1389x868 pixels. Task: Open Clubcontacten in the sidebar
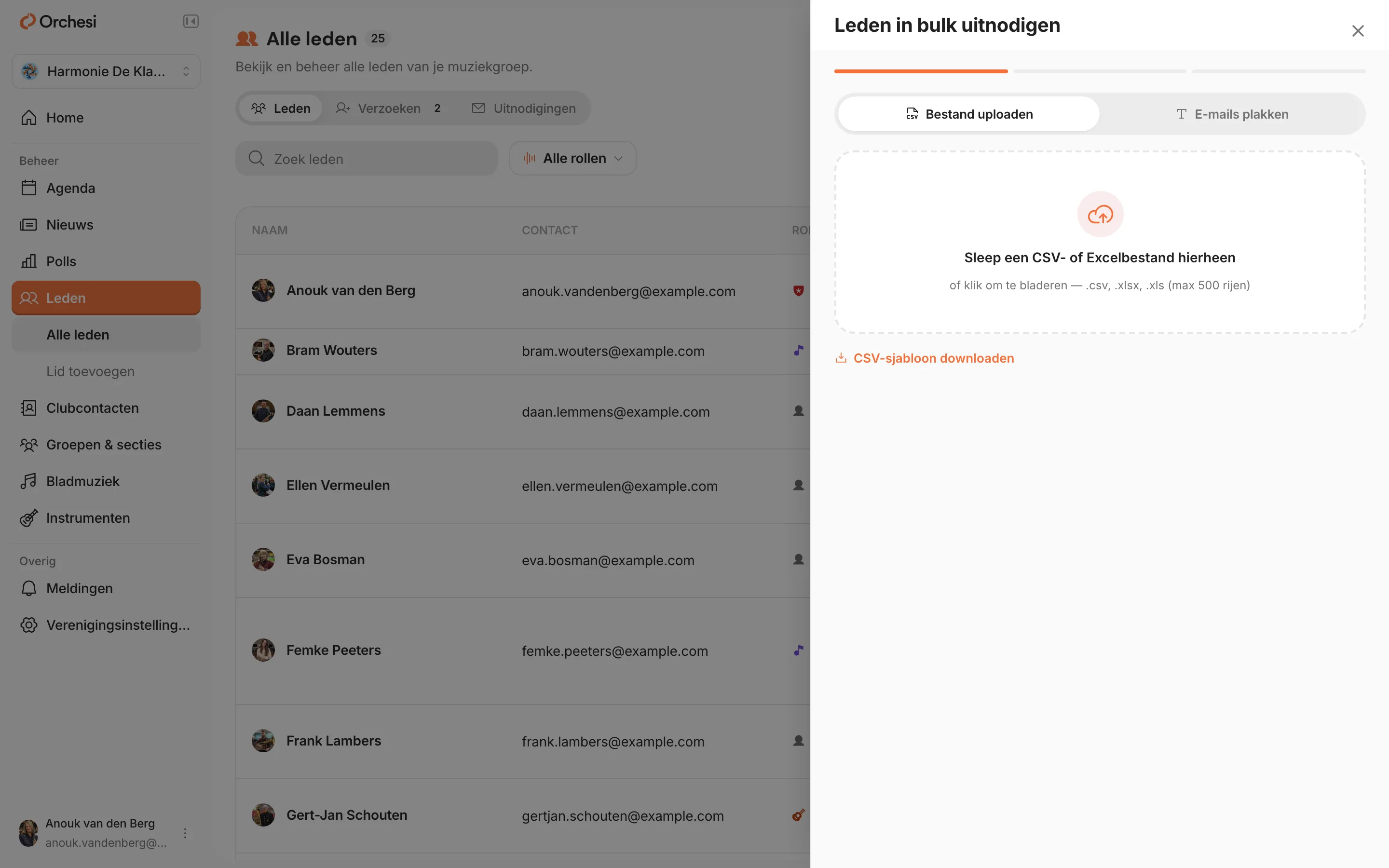click(106, 408)
